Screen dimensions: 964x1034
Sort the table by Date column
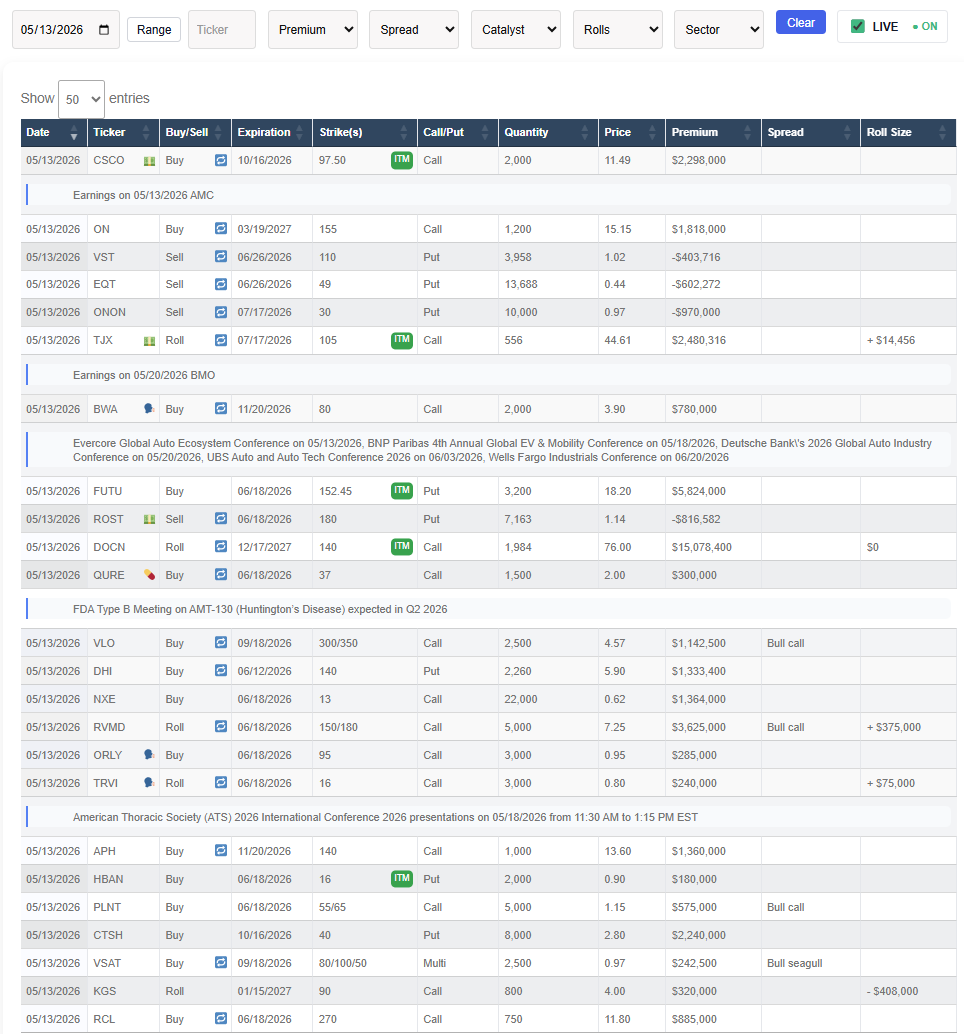53,133
